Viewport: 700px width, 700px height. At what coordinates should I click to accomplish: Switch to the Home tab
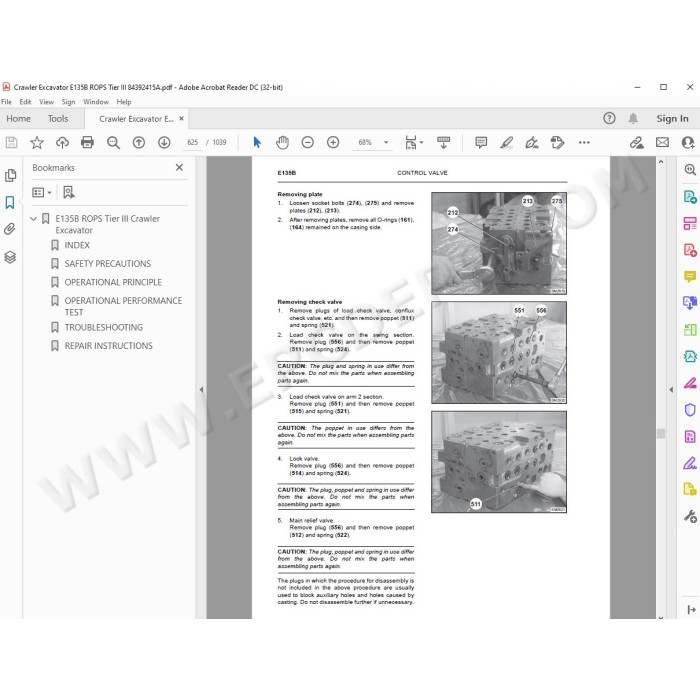coord(18,119)
